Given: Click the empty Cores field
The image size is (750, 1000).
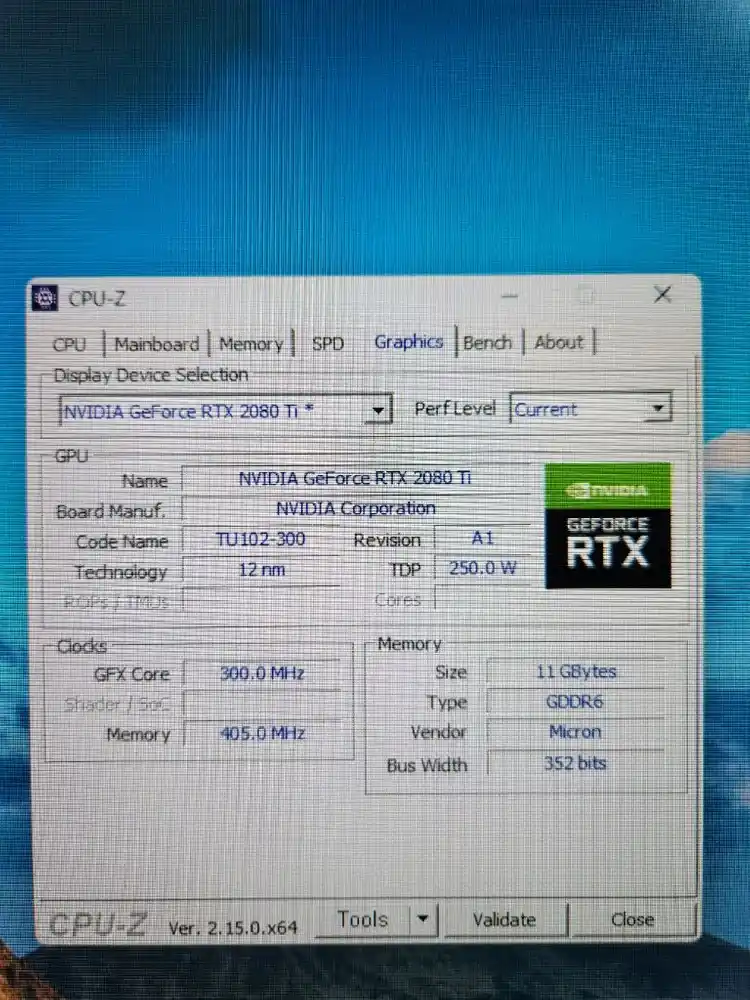Looking at the screenshot, I should (x=482, y=598).
